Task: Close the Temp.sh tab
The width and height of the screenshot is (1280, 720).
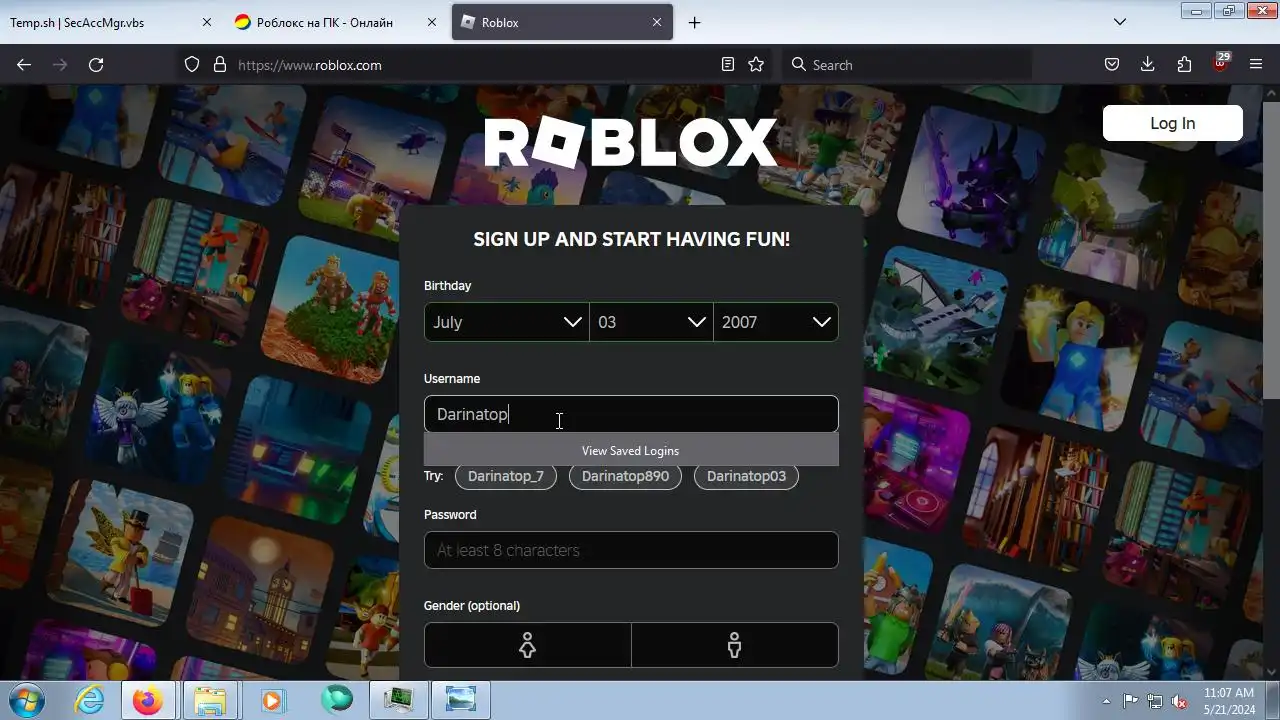Action: point(206,22)
